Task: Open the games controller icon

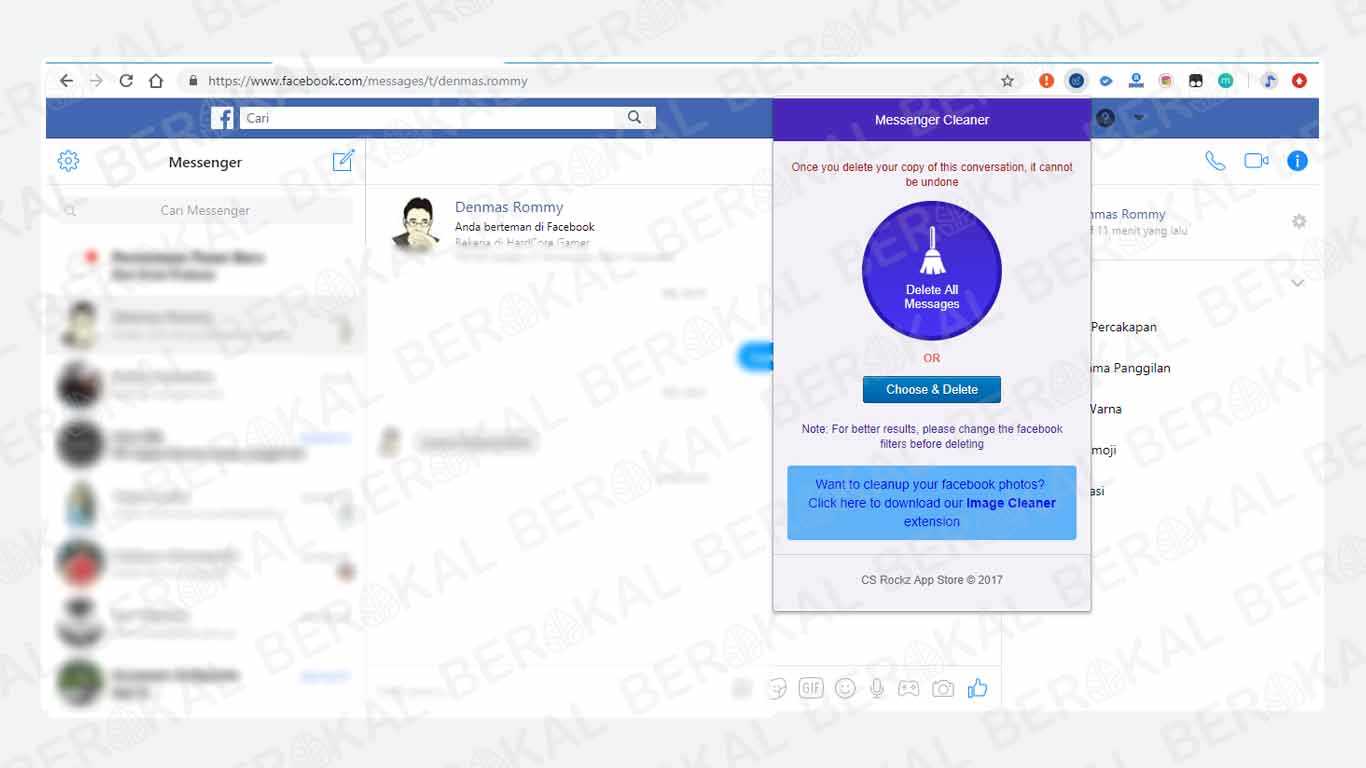Action: coord(908,688)
